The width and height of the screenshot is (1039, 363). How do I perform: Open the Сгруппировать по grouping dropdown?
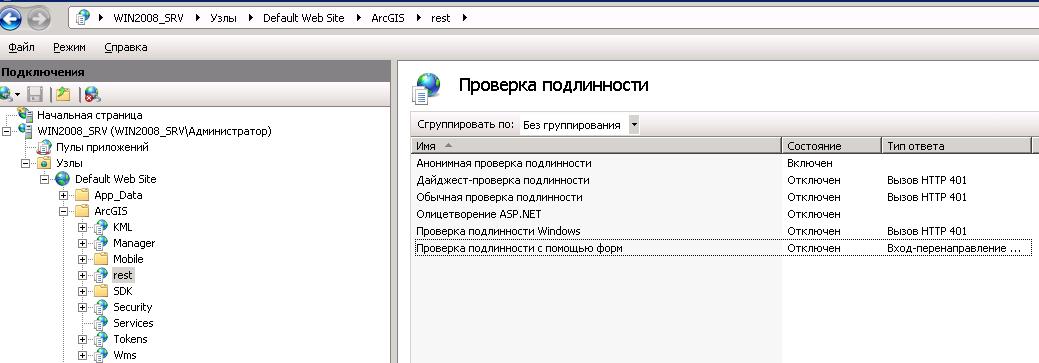[634, 125]
